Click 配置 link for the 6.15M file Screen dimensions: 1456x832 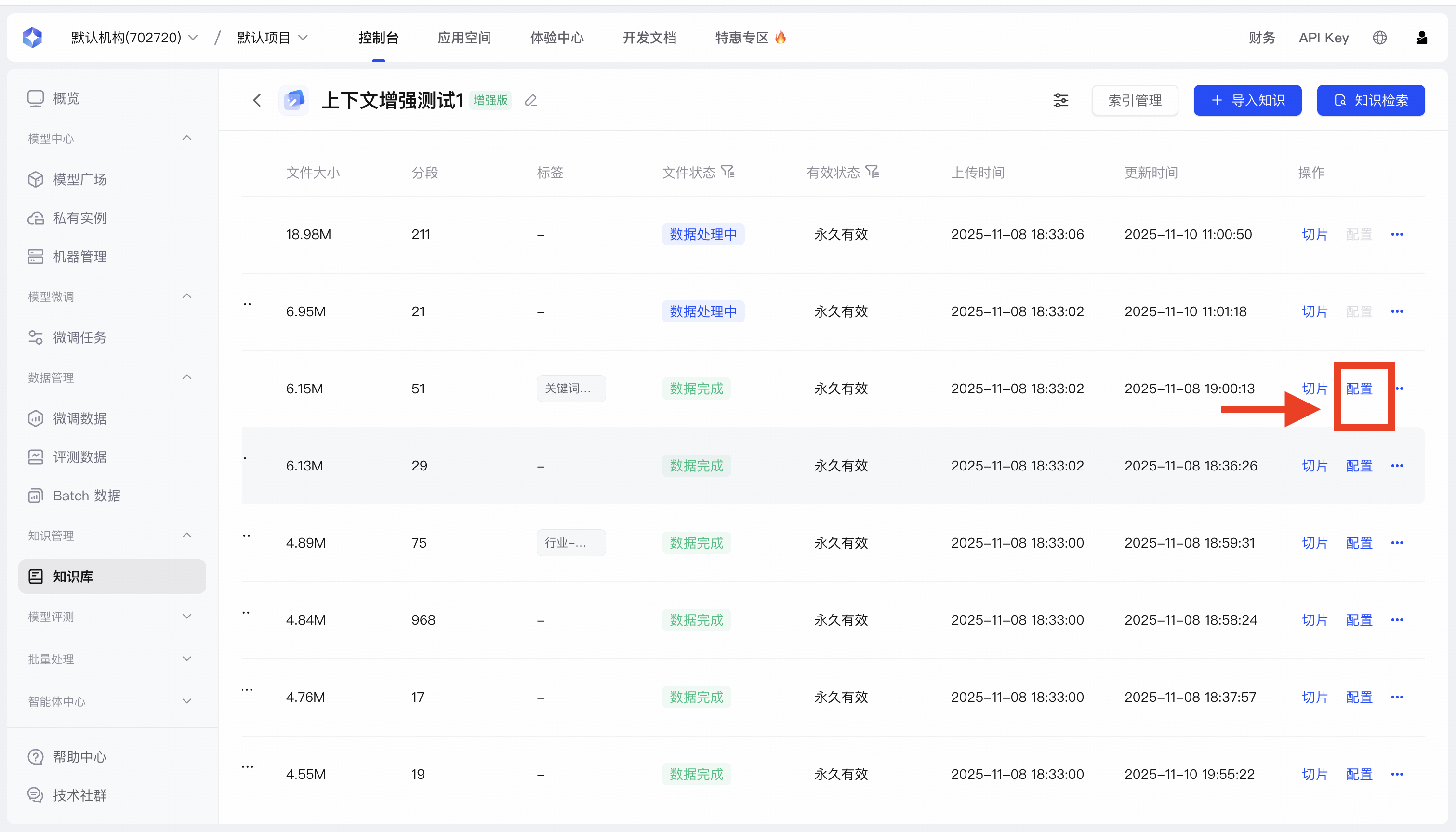point(1359,389)
